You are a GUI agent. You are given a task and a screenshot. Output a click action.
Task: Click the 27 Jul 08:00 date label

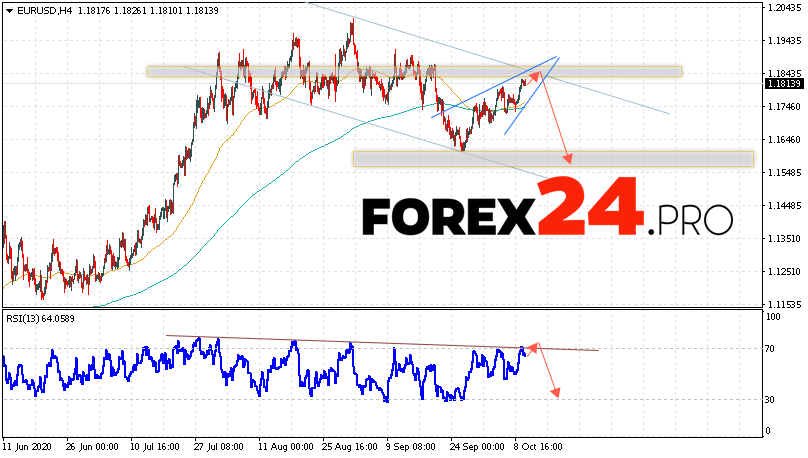pyautogui.click(x=218, y=447)
